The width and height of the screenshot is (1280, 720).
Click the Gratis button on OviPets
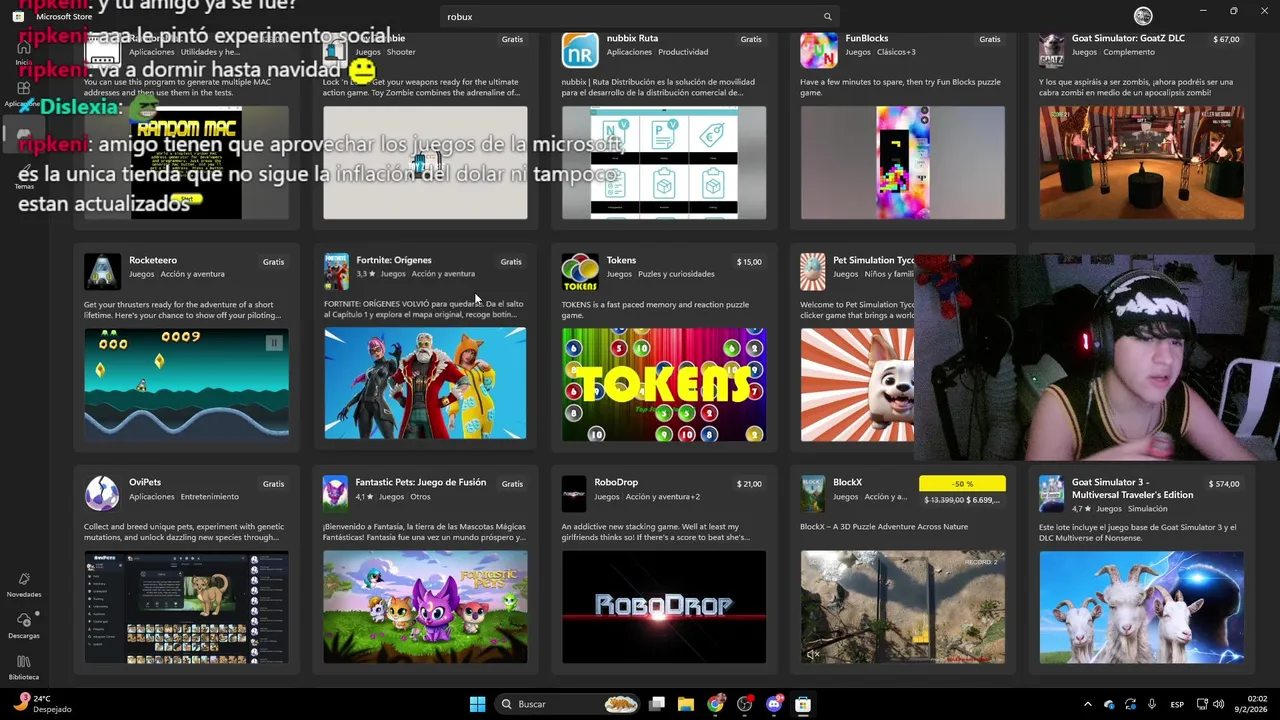273,484
